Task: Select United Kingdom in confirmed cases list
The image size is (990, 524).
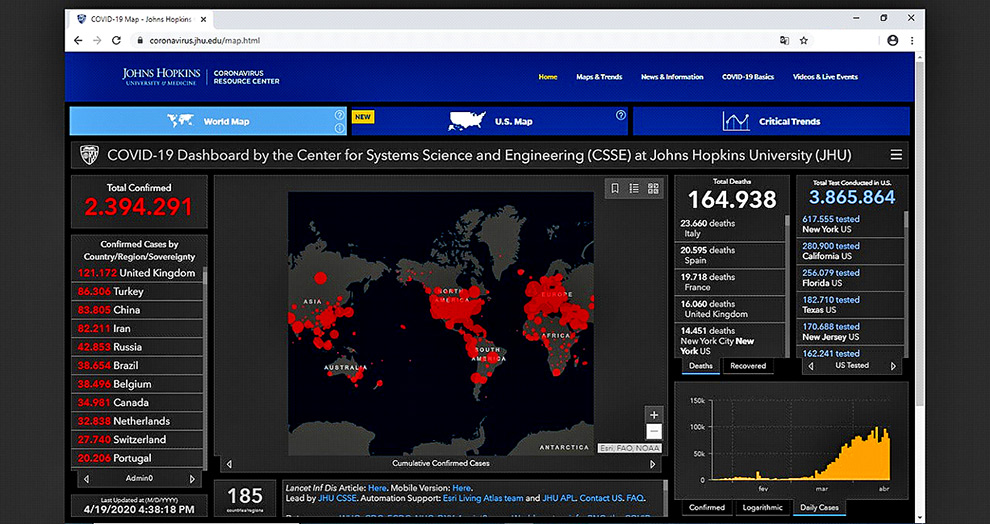Action: 136,273
